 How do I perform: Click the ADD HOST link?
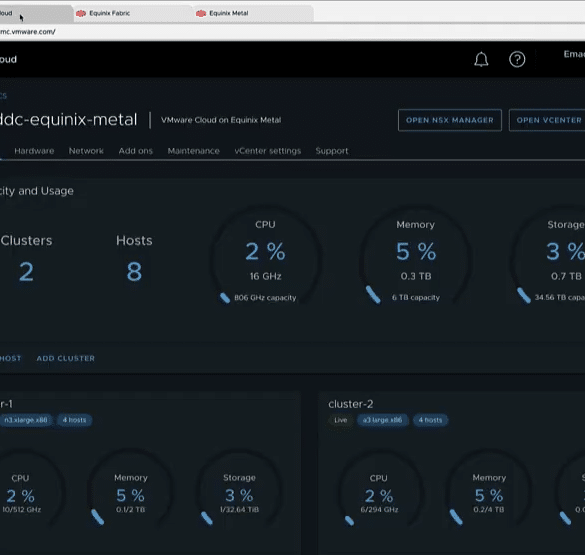pyautogui.click(x=11, y=358)
